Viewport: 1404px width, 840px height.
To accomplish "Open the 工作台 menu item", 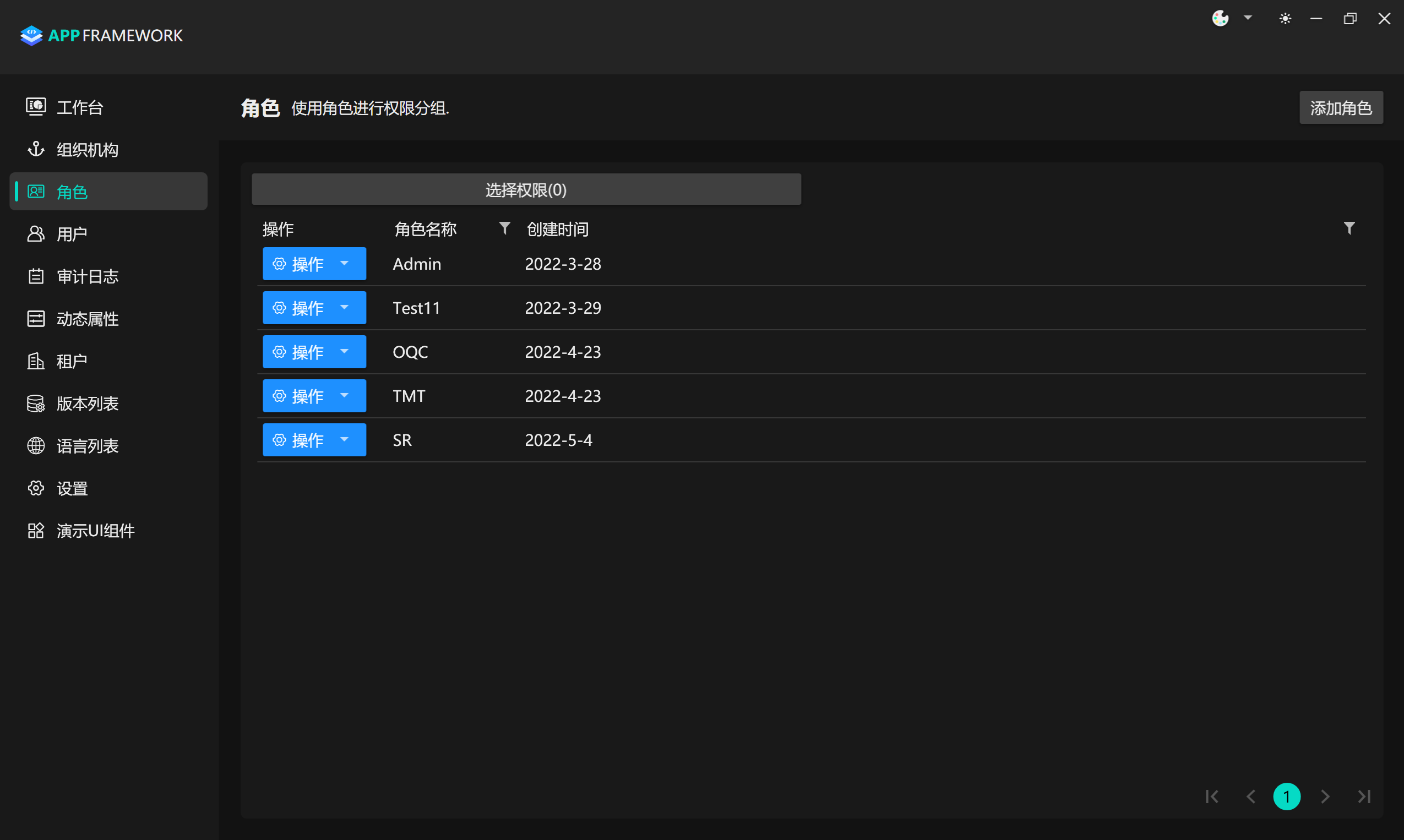I will pyautogui.click(x=108, y=107).
